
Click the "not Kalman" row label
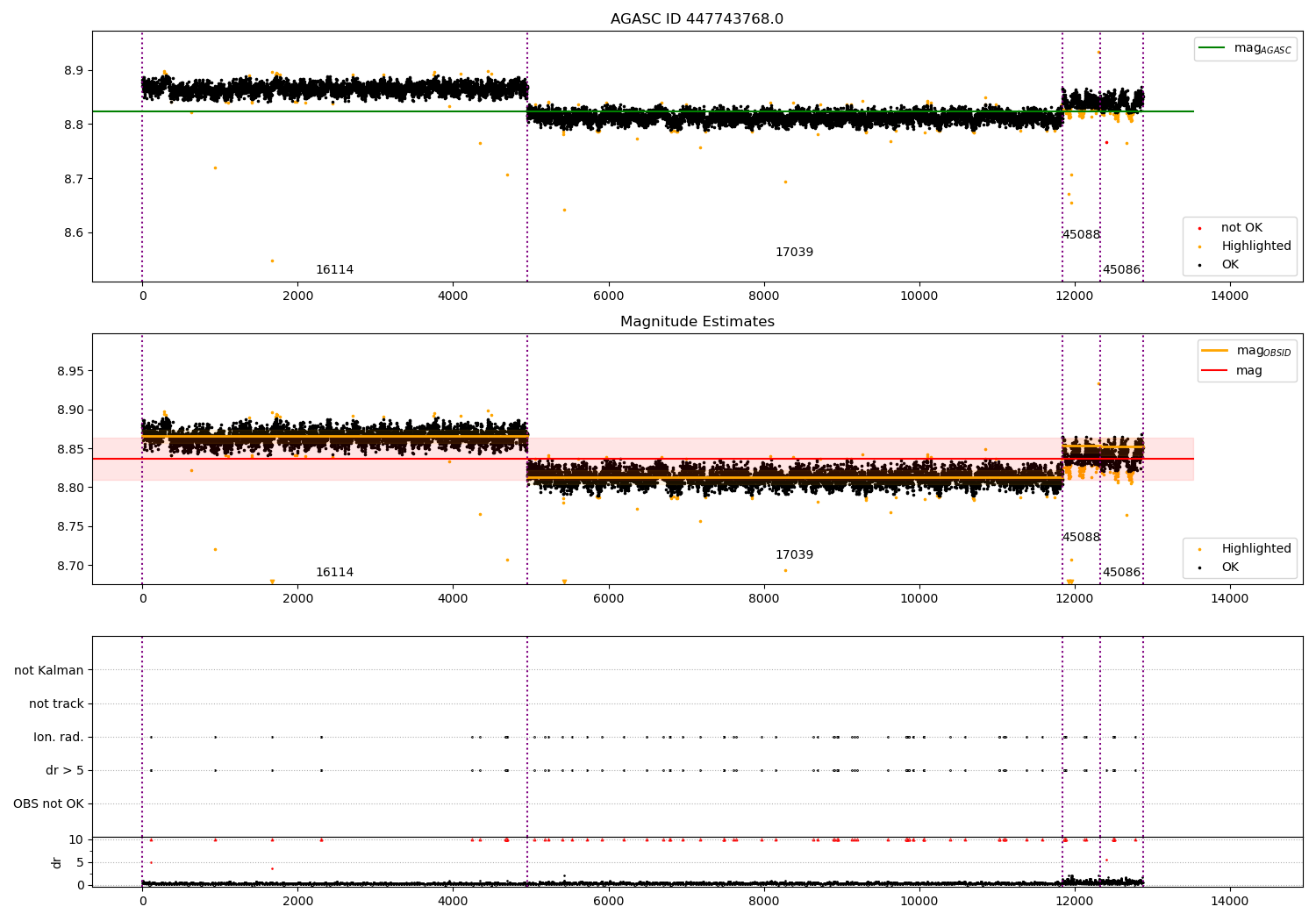[49, 671]
